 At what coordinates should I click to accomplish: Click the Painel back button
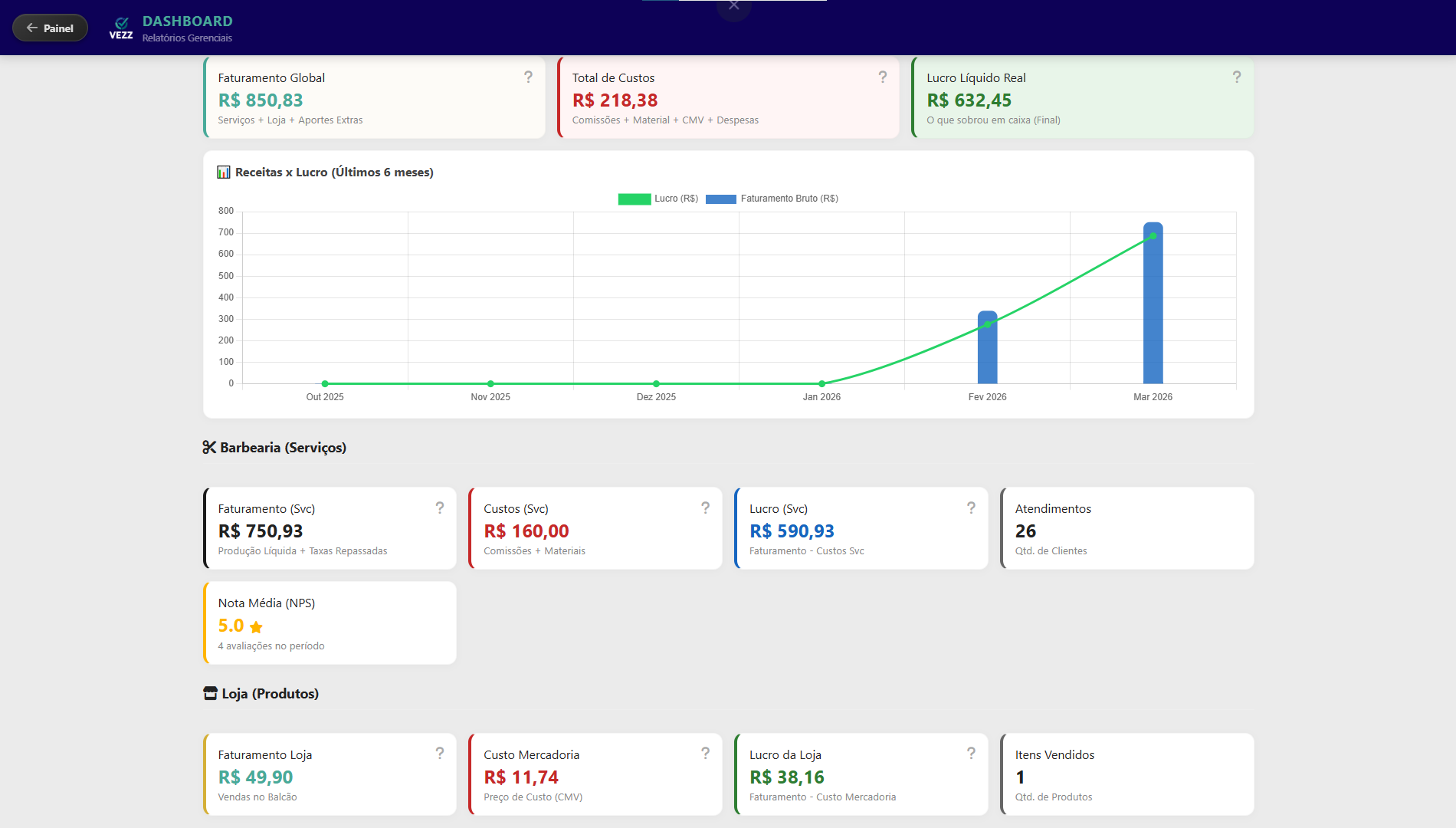pyautogui.click(x=50, y=28)
